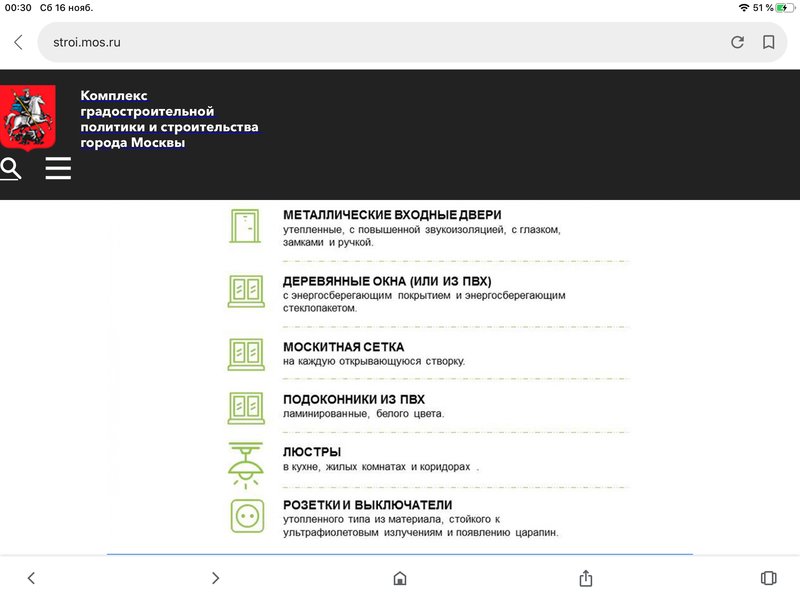Viewport: 800px width, 600px height.
Task: Tap the battery indicator in the status bar
Action: coord(784,8)
